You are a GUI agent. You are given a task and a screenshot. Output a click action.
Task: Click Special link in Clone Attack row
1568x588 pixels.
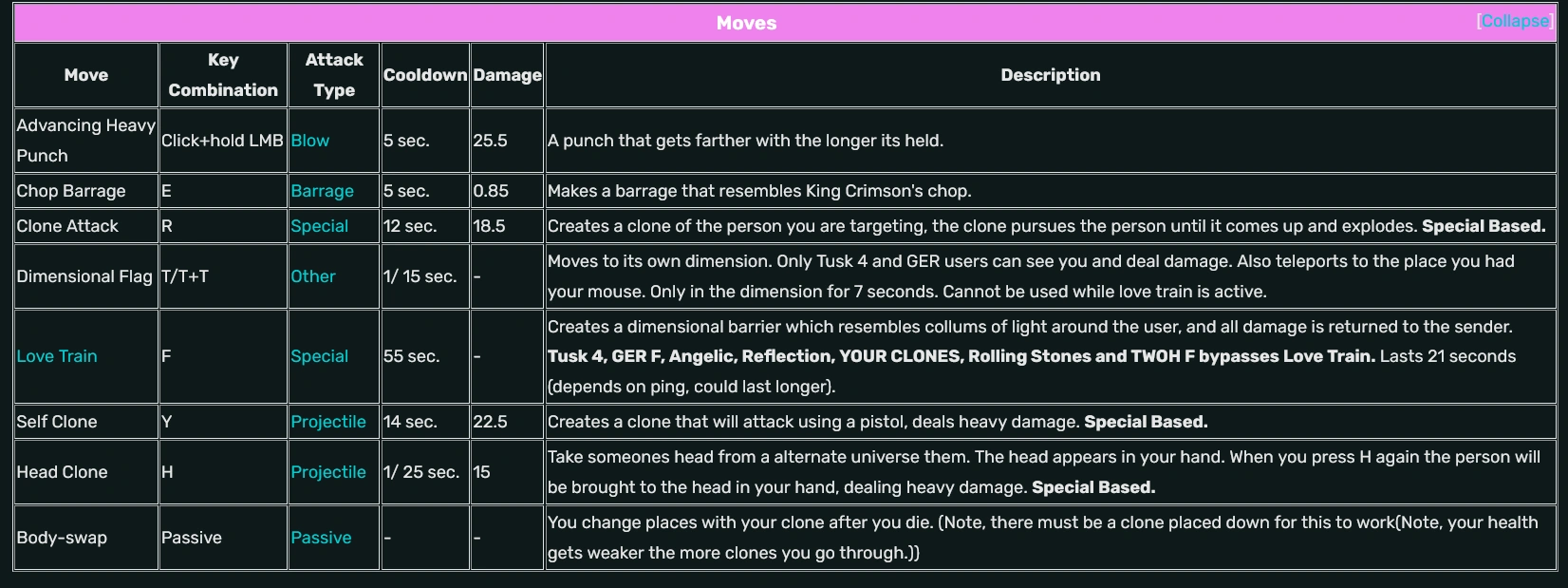pos(319,226)
